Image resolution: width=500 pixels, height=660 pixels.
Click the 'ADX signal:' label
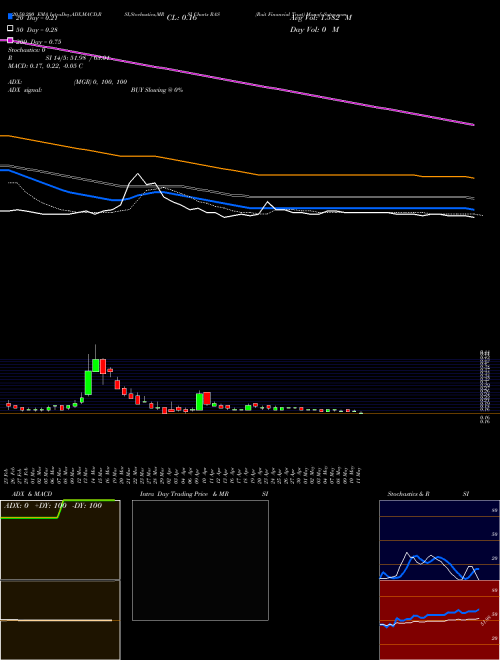pyautogui.click(x=25, y=90)
